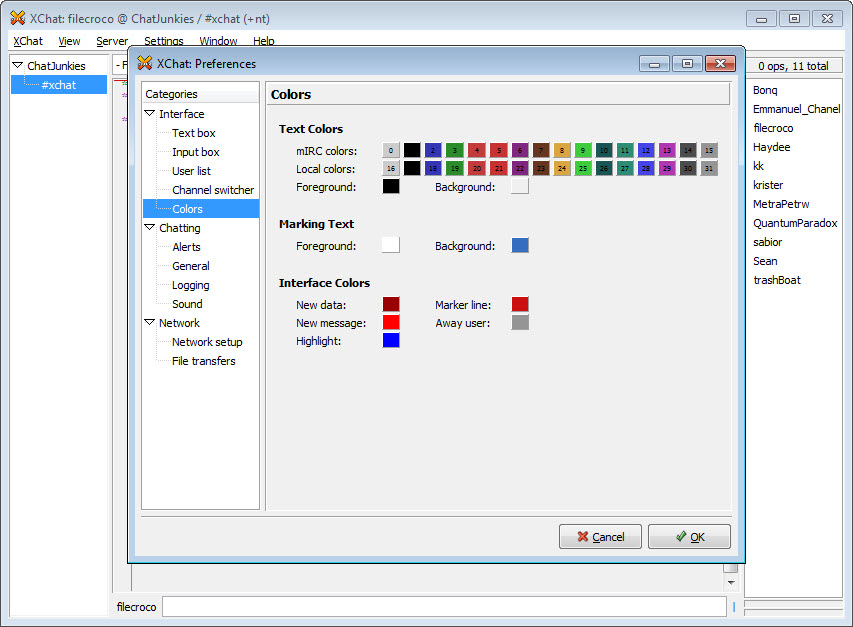The height and width of the screenshot is (627, 853).
Task: Pick local color swatch 16
Action: 391,168
